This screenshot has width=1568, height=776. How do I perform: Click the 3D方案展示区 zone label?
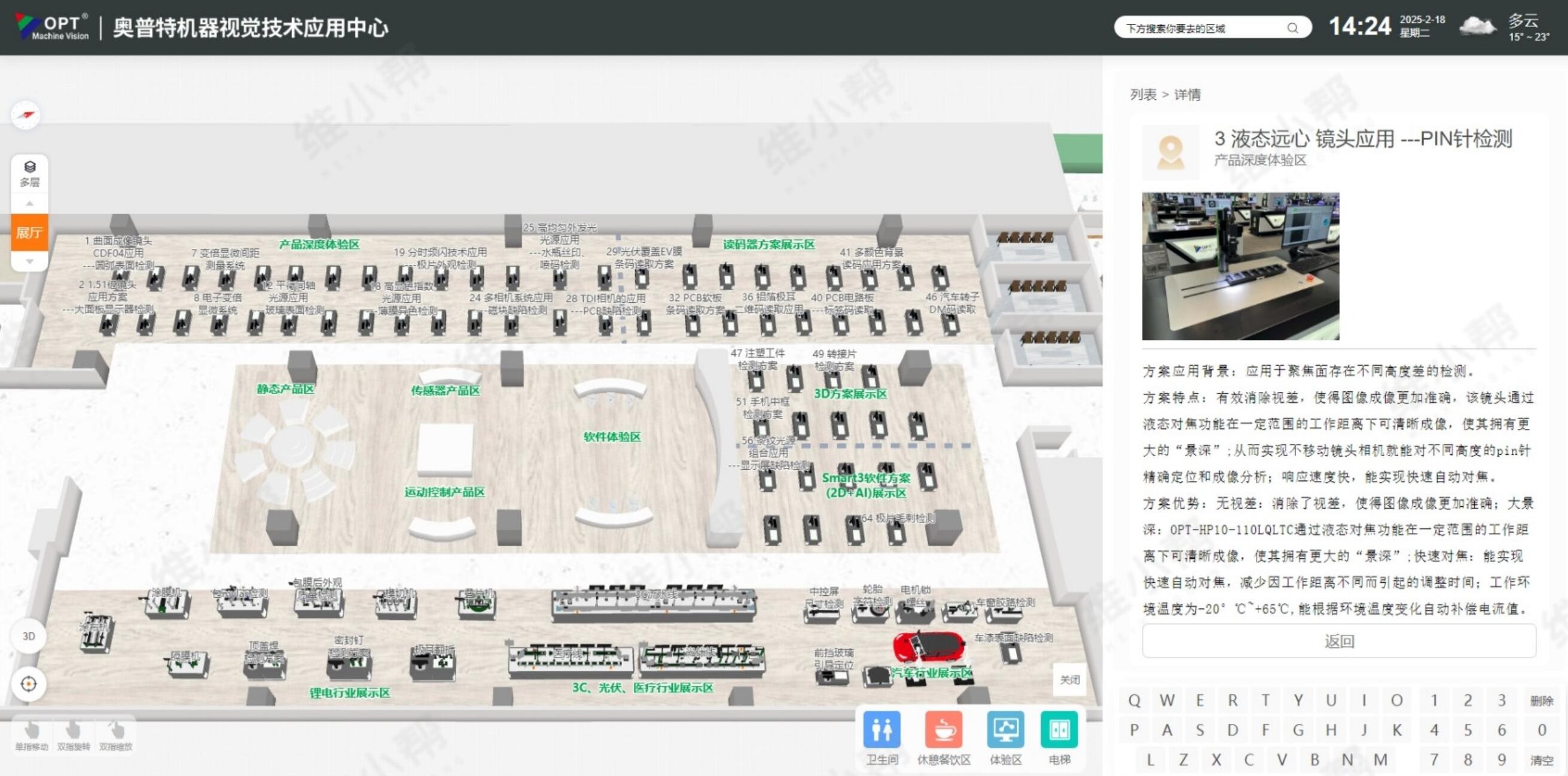[x=850, y=394]
